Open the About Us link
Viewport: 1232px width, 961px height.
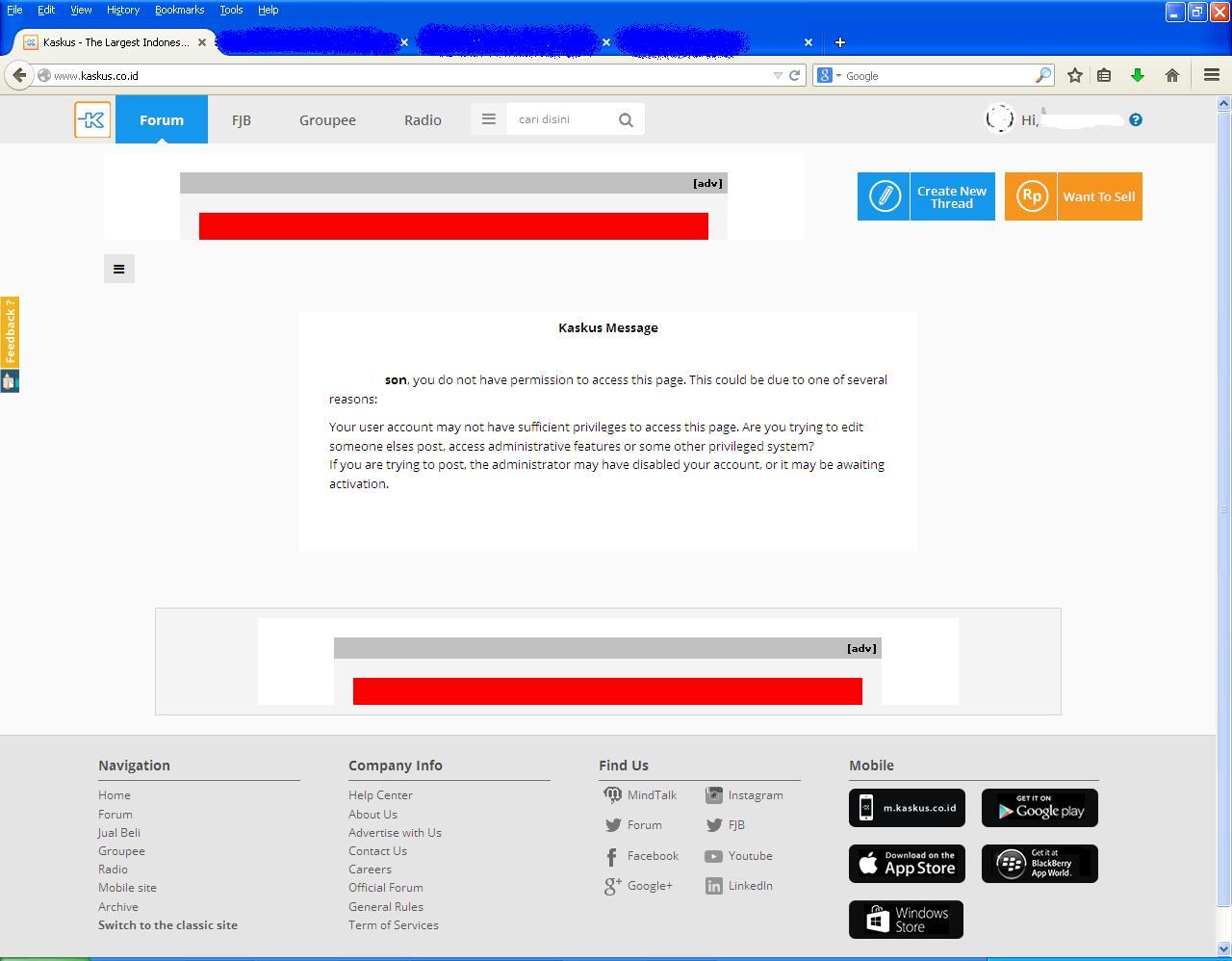372,815
